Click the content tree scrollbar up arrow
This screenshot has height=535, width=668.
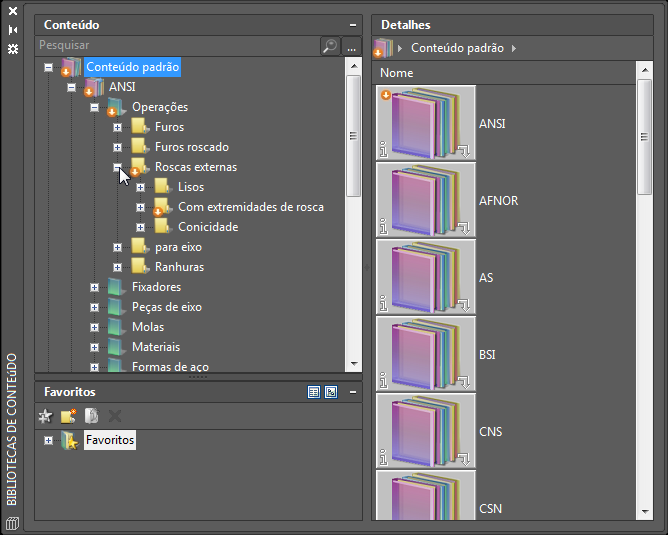tap(354, 66)
